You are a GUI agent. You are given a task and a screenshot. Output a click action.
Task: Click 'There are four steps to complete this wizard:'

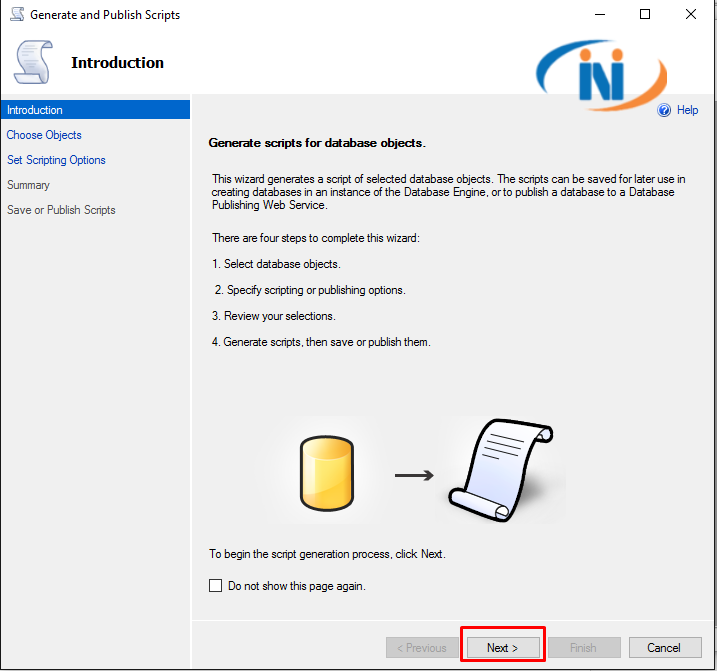[316, 238]
